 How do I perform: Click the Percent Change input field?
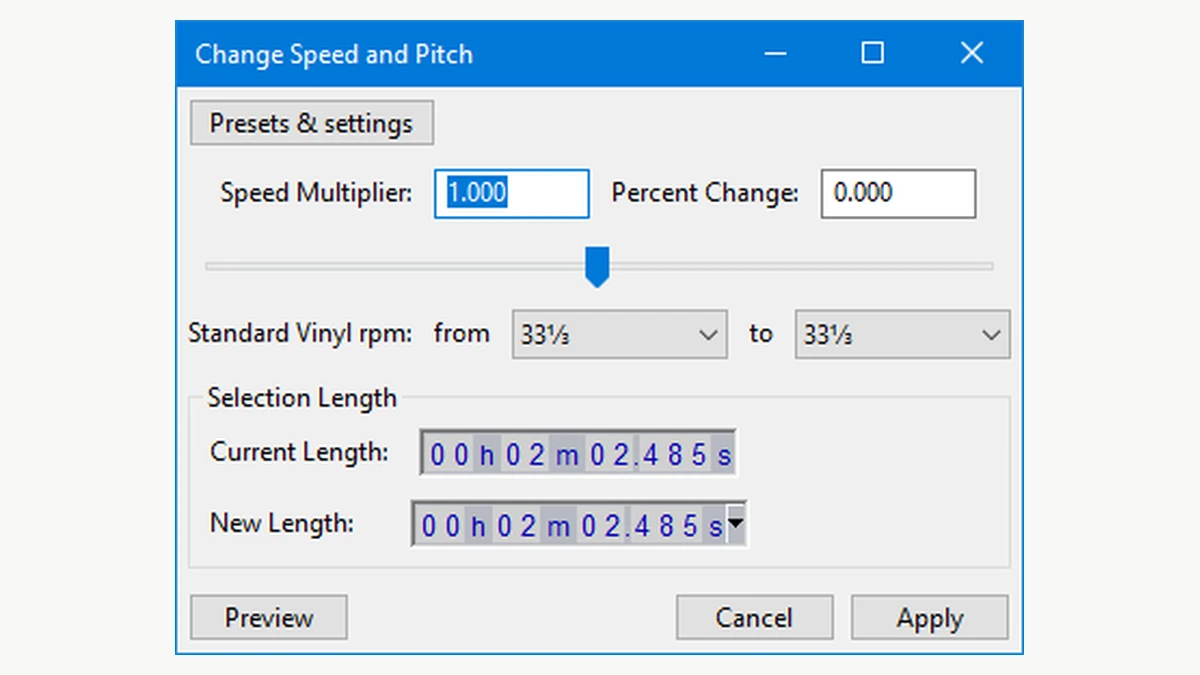898,193
